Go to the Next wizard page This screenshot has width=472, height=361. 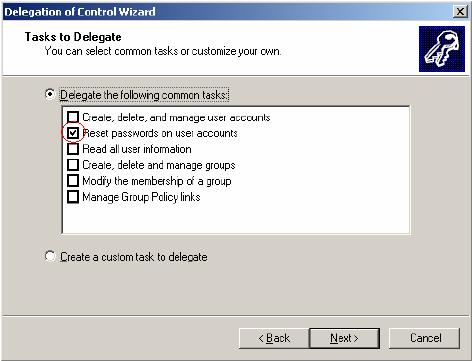click(x=344, y=338)
